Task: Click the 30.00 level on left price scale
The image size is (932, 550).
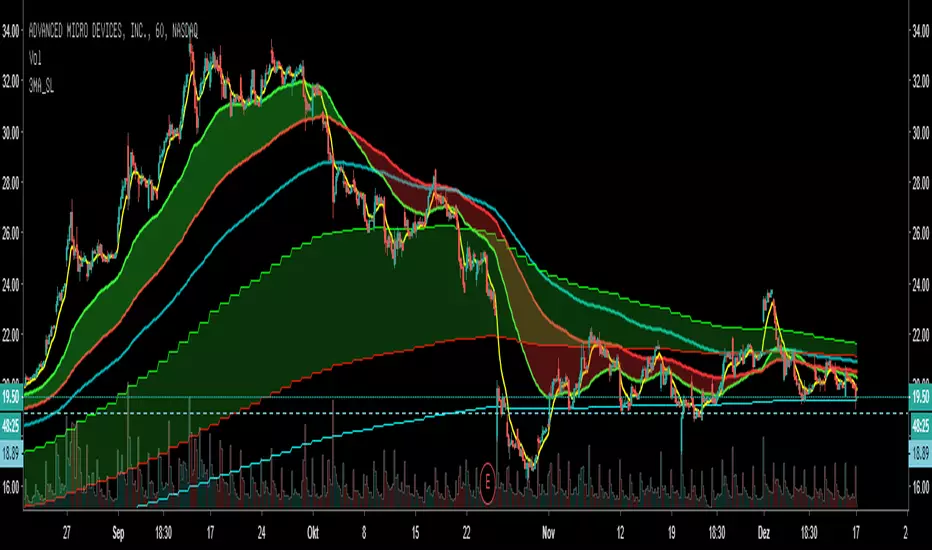Action: click(x=11, y=132)
